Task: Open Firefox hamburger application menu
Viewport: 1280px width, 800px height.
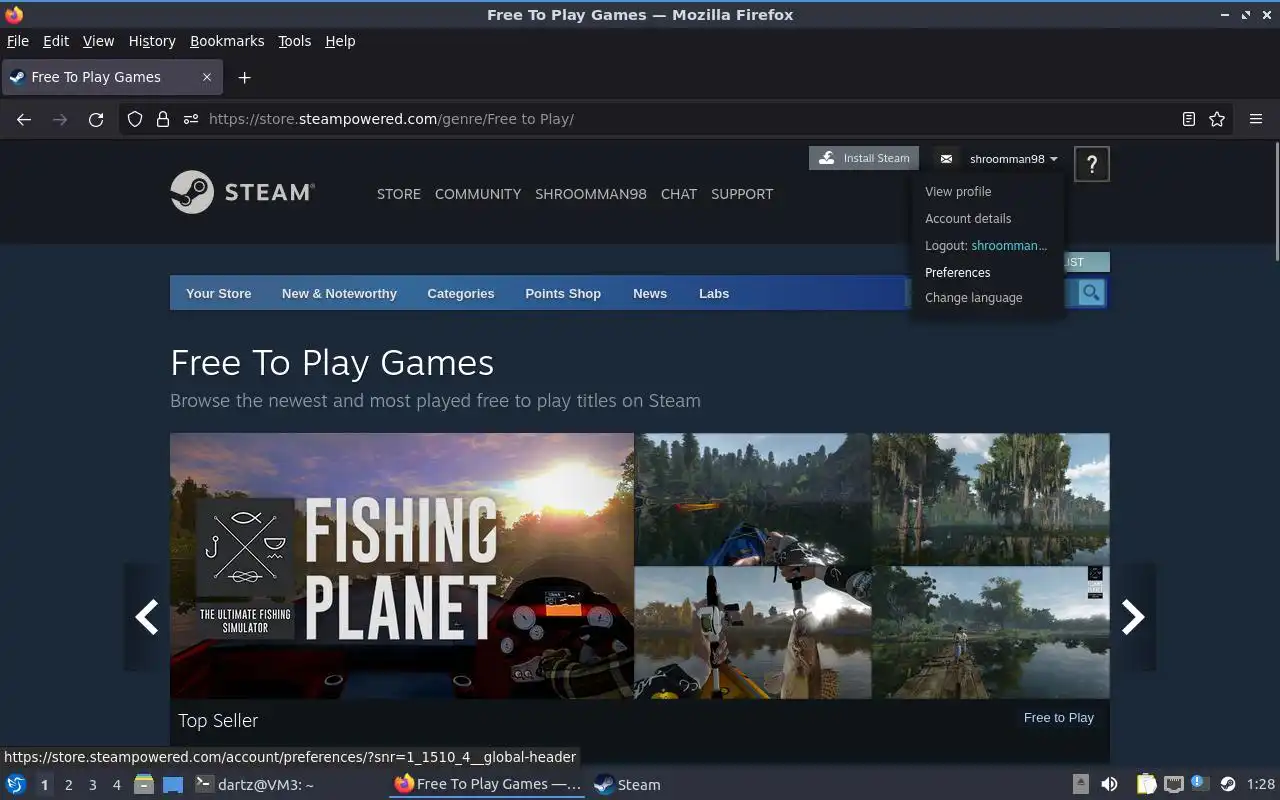Action: [x=1256, y=119]
